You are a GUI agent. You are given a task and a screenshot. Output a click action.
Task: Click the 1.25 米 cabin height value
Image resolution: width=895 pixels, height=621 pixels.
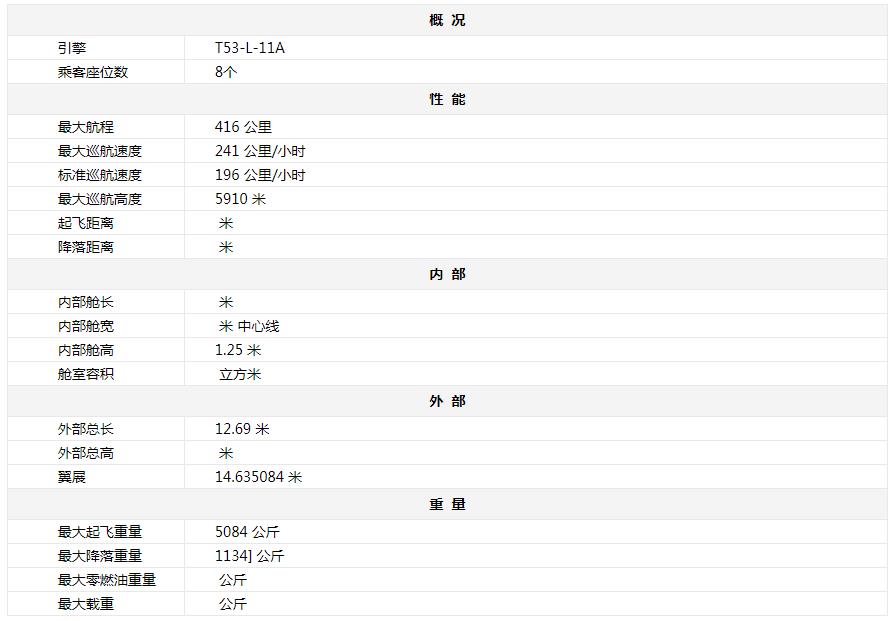238,350
